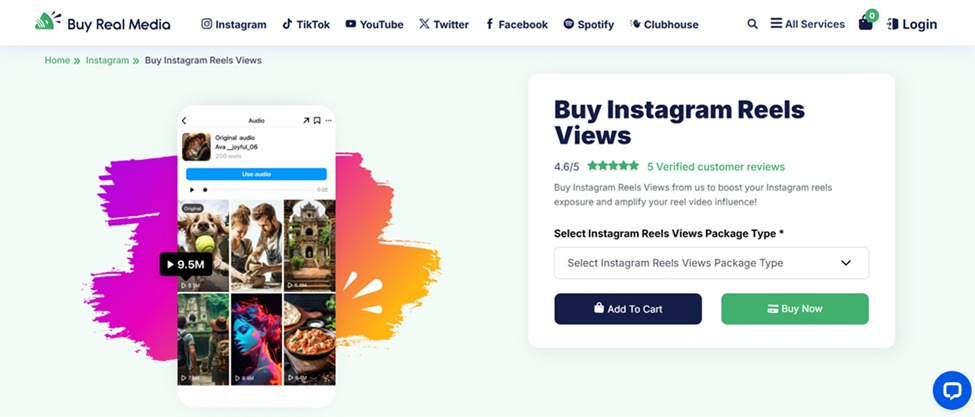
Task: Click the green Buy Now button
Action: (794, 309)
